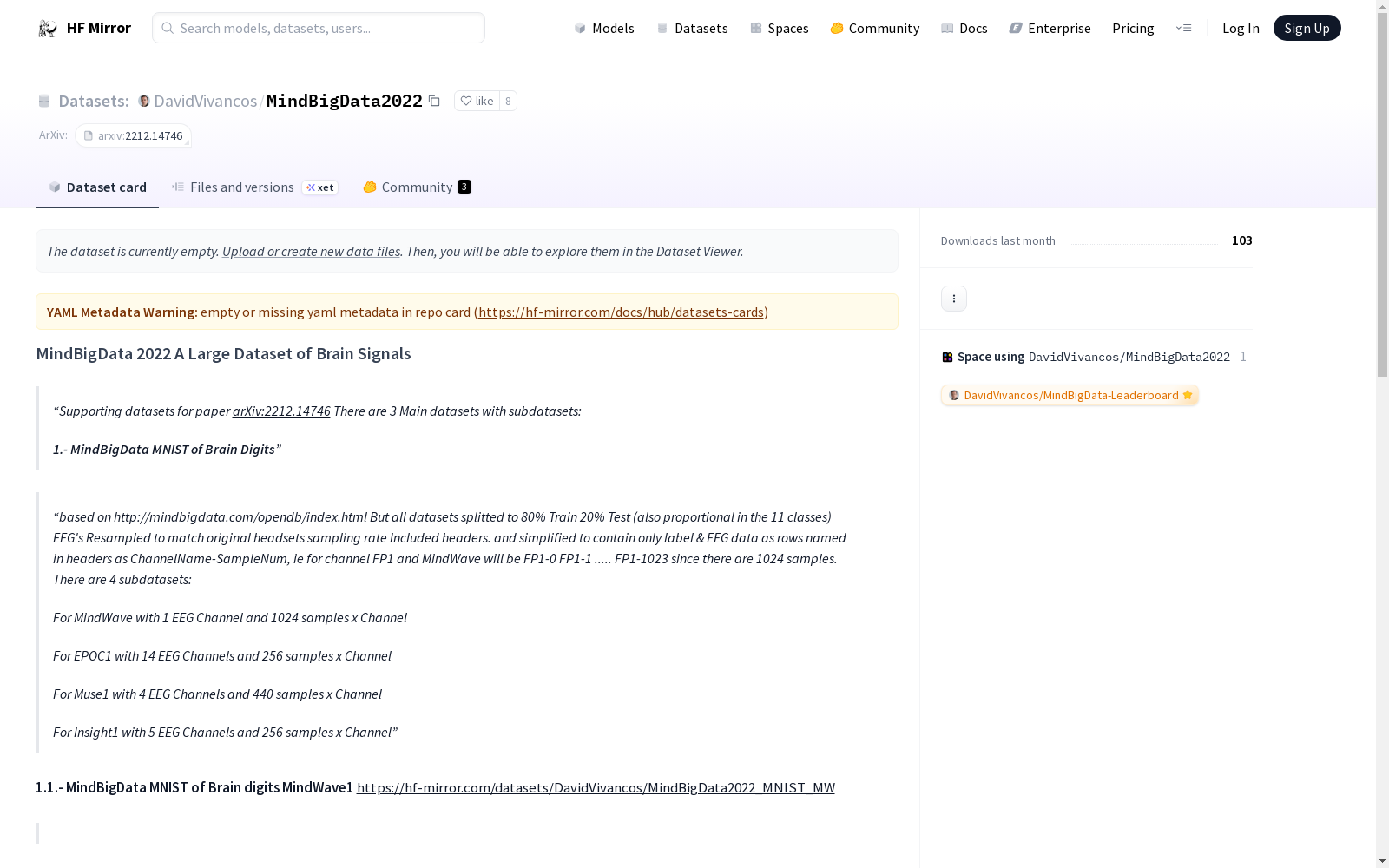This screenshot has height=868, width=1389.
Task: Click the Sign Up button
Action: tap(1307, 28)
